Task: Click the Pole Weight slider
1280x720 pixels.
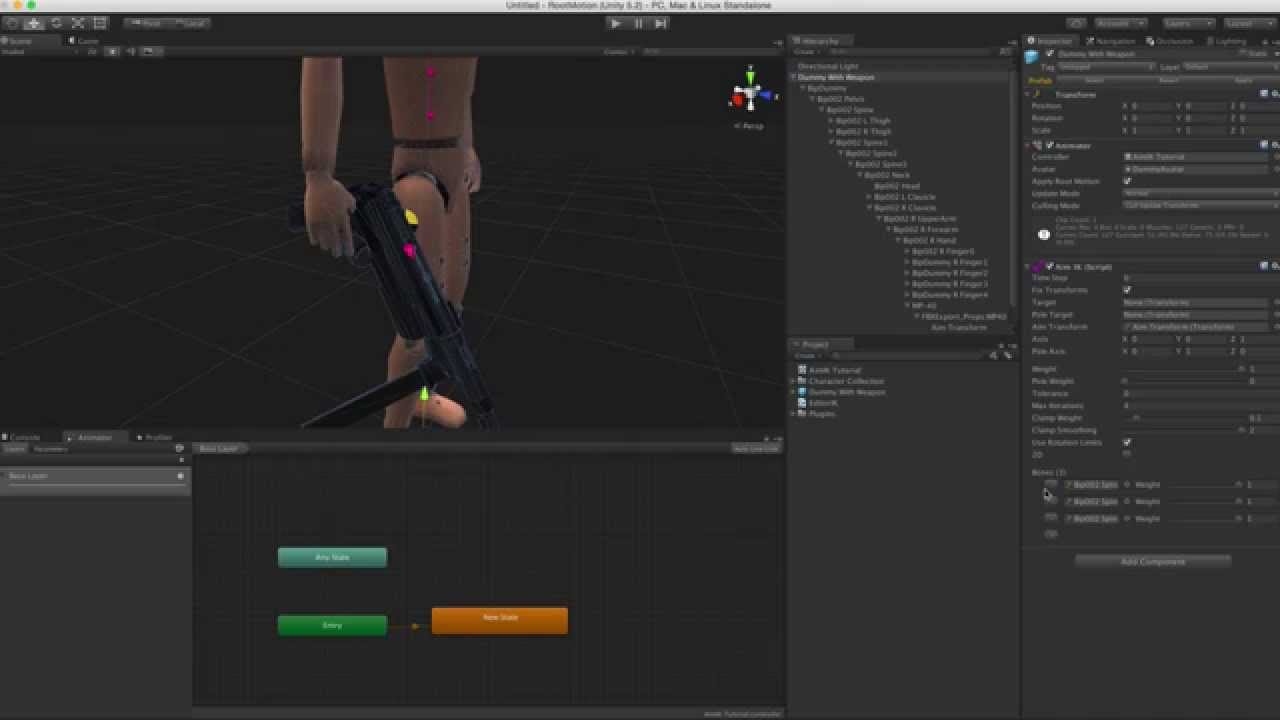Action: (1183, 381)
